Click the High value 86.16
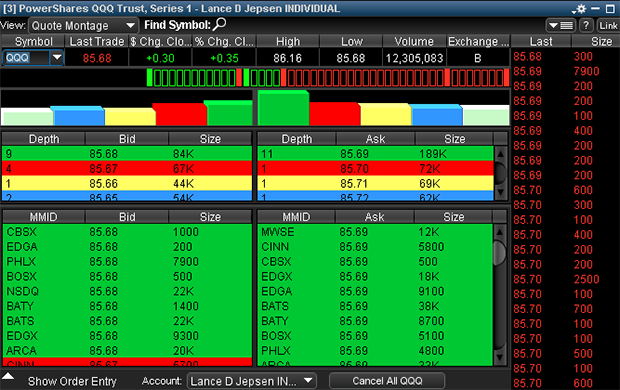This screenshot has height=390, width=620. [x=287, y=58]
